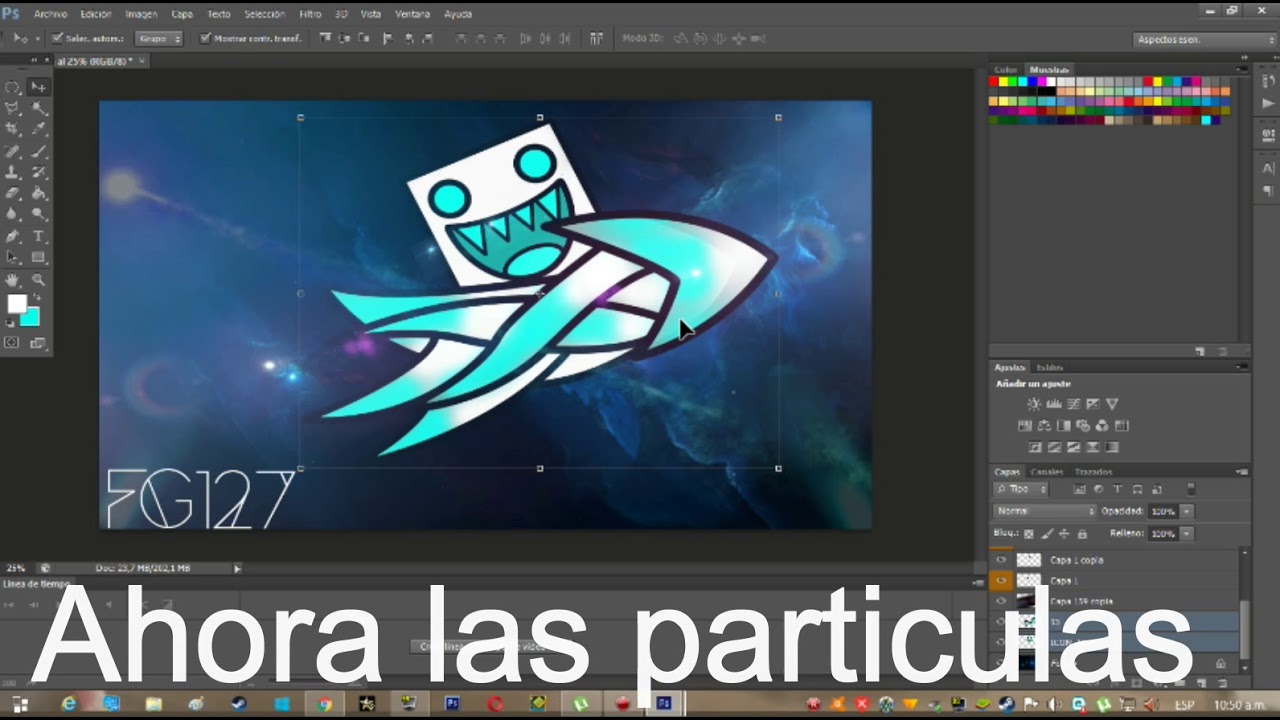Select the Clone Stamp tool
1280x720 pixels.
pos(13,173)
